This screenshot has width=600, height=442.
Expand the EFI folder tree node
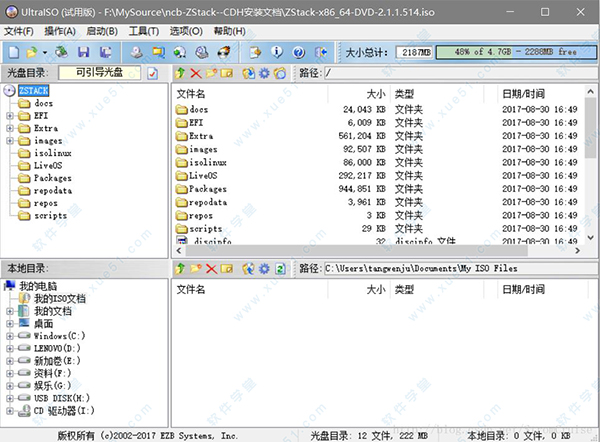pyautogui.click(x=10, y=115)
